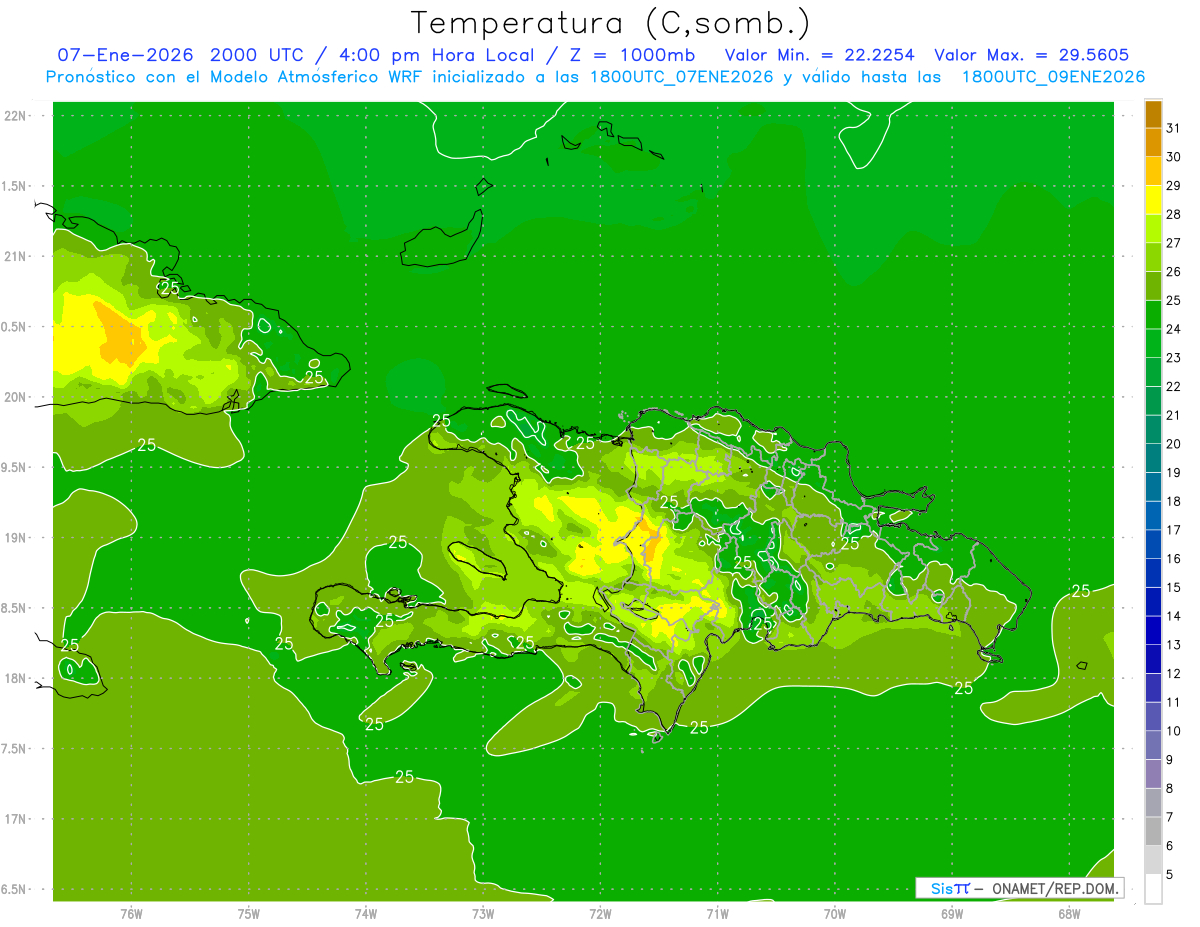1200x927 pixels.
Task: Click the yellow segment between 28 and 29
Action: (1153, 200)
